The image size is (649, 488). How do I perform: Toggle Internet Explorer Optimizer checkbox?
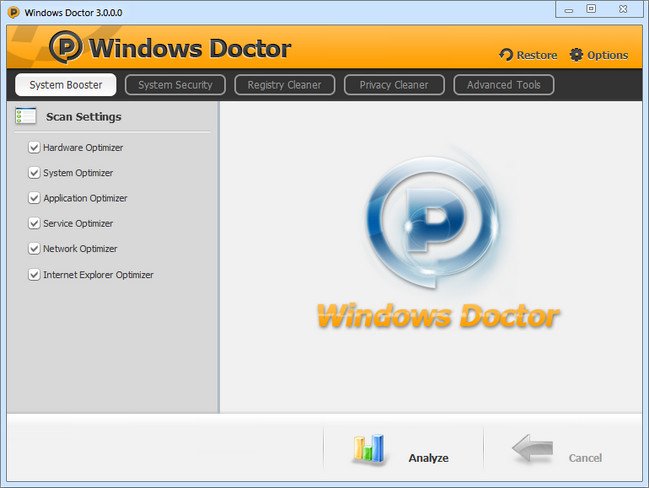click(x=34, y=274)
